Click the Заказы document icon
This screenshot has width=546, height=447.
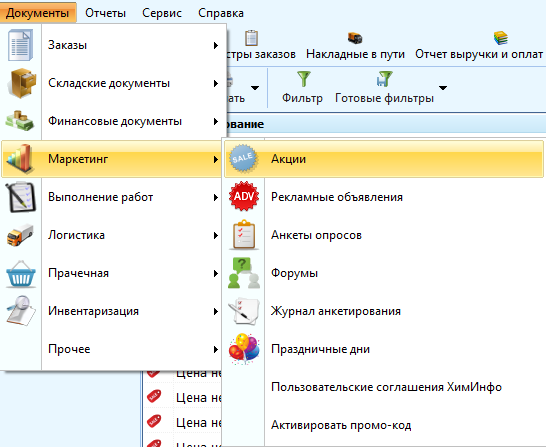click(x=21, y=45)
